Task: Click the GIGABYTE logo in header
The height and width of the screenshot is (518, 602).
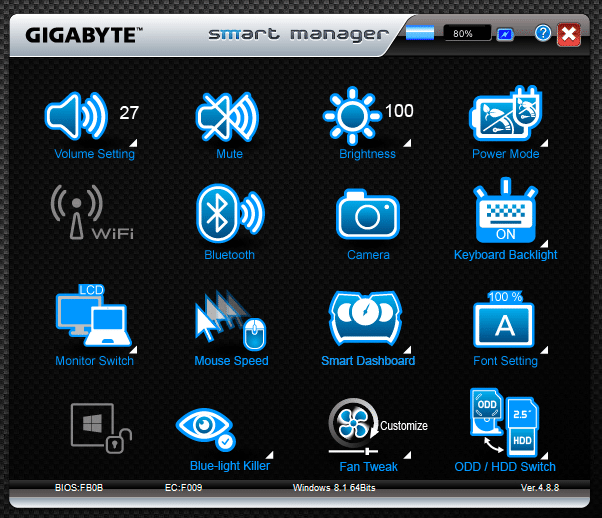Action: click(x=84, y=35)
